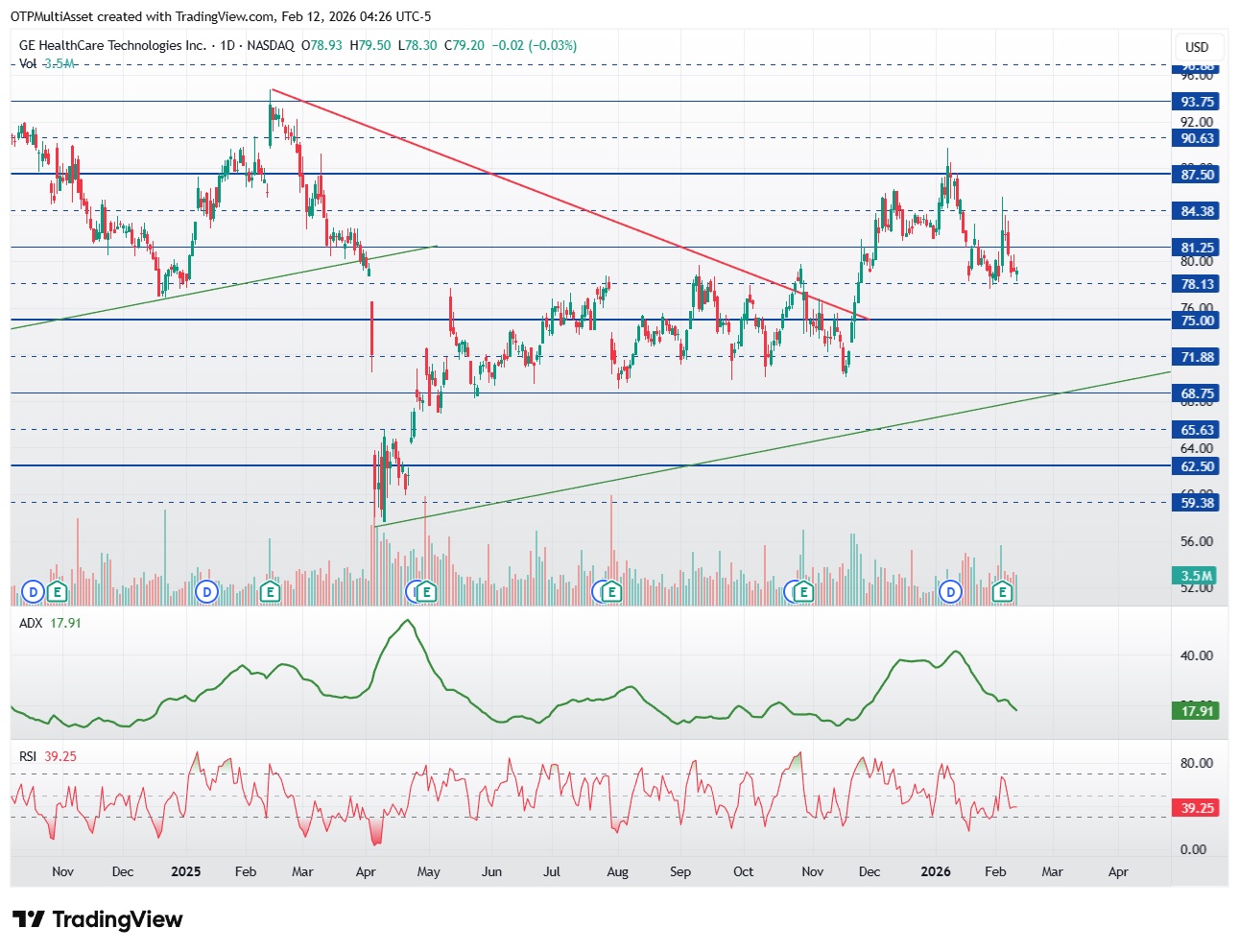Open the earnings marker in February 2025

point(270,592)
